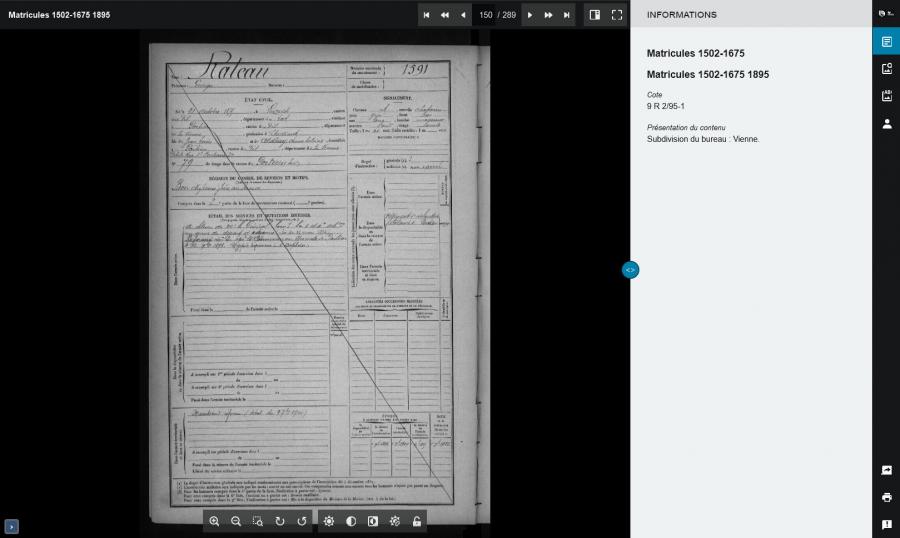Zoom out of the document image
This screenshot has height=538, width=900.
pyautogui.click(x=236, y=521)
